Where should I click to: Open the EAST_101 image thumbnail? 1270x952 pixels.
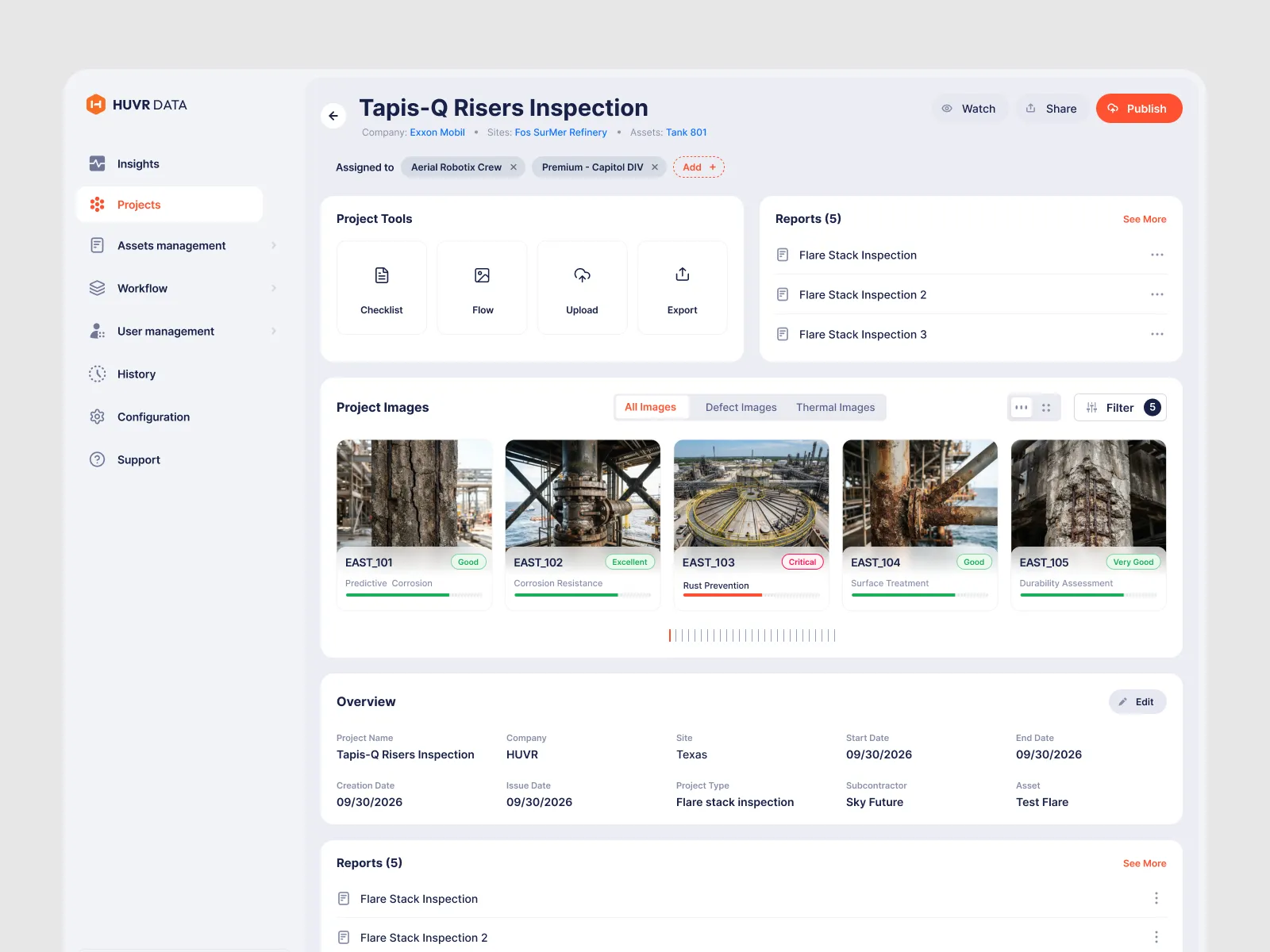click(414, 493)
